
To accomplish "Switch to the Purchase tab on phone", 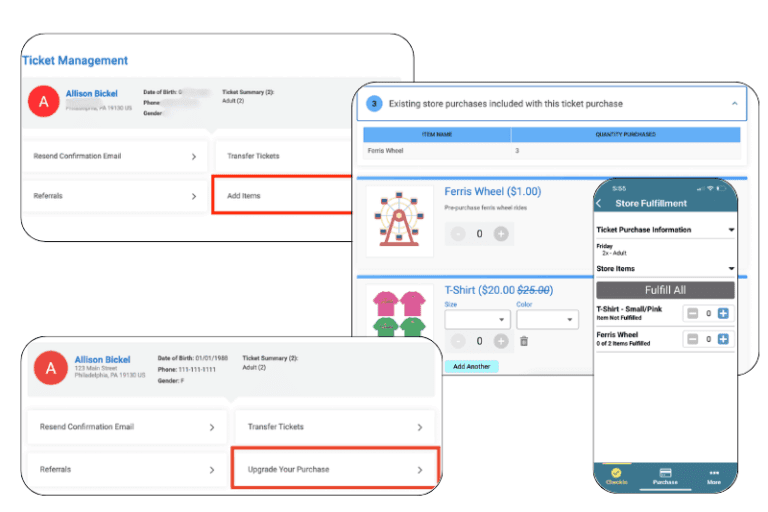I will tap(665, 475).
